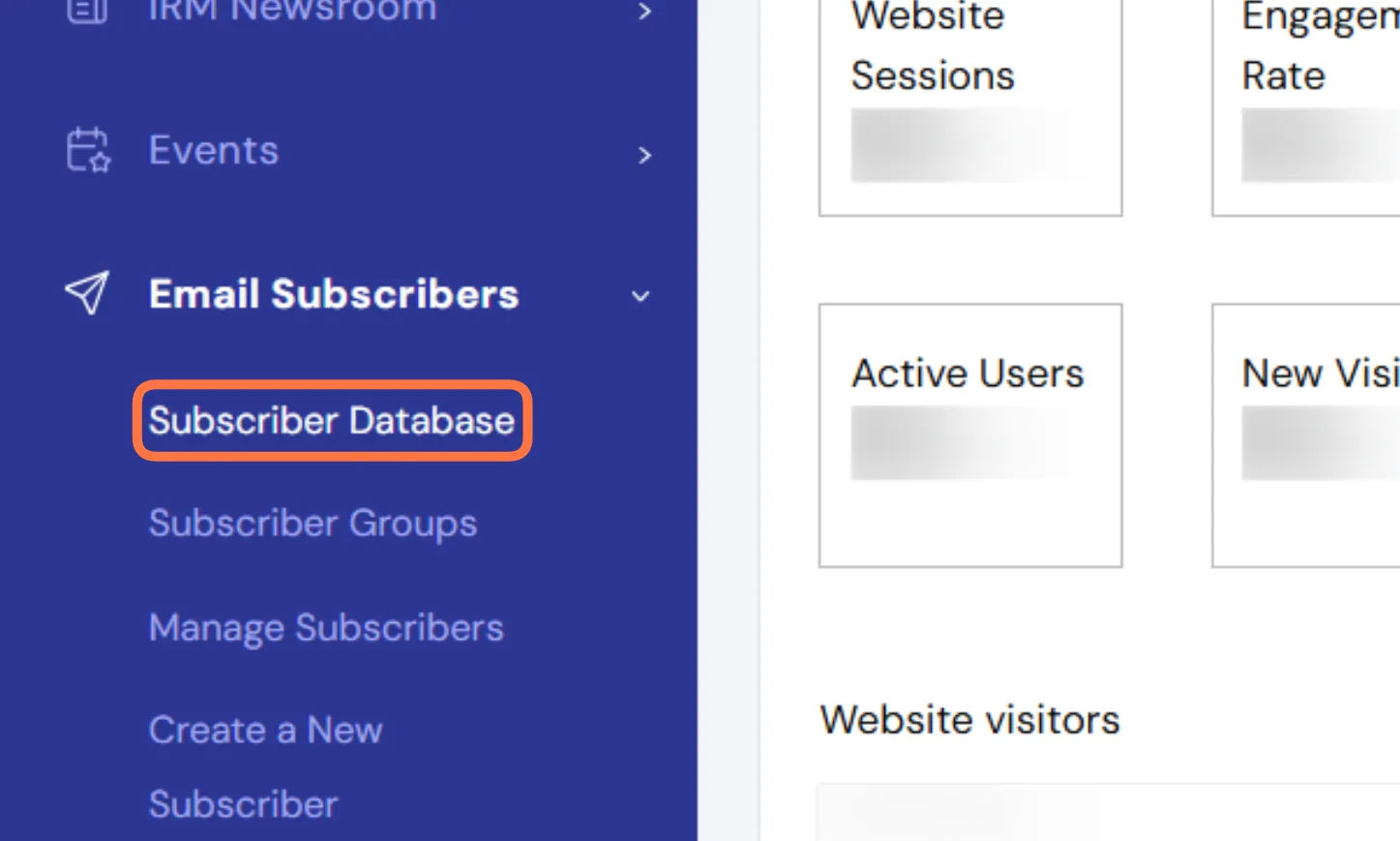Click the Email Subscribers paper plane icon
The height and width of the screenshot is (841, 1400).
pos(87,293)
